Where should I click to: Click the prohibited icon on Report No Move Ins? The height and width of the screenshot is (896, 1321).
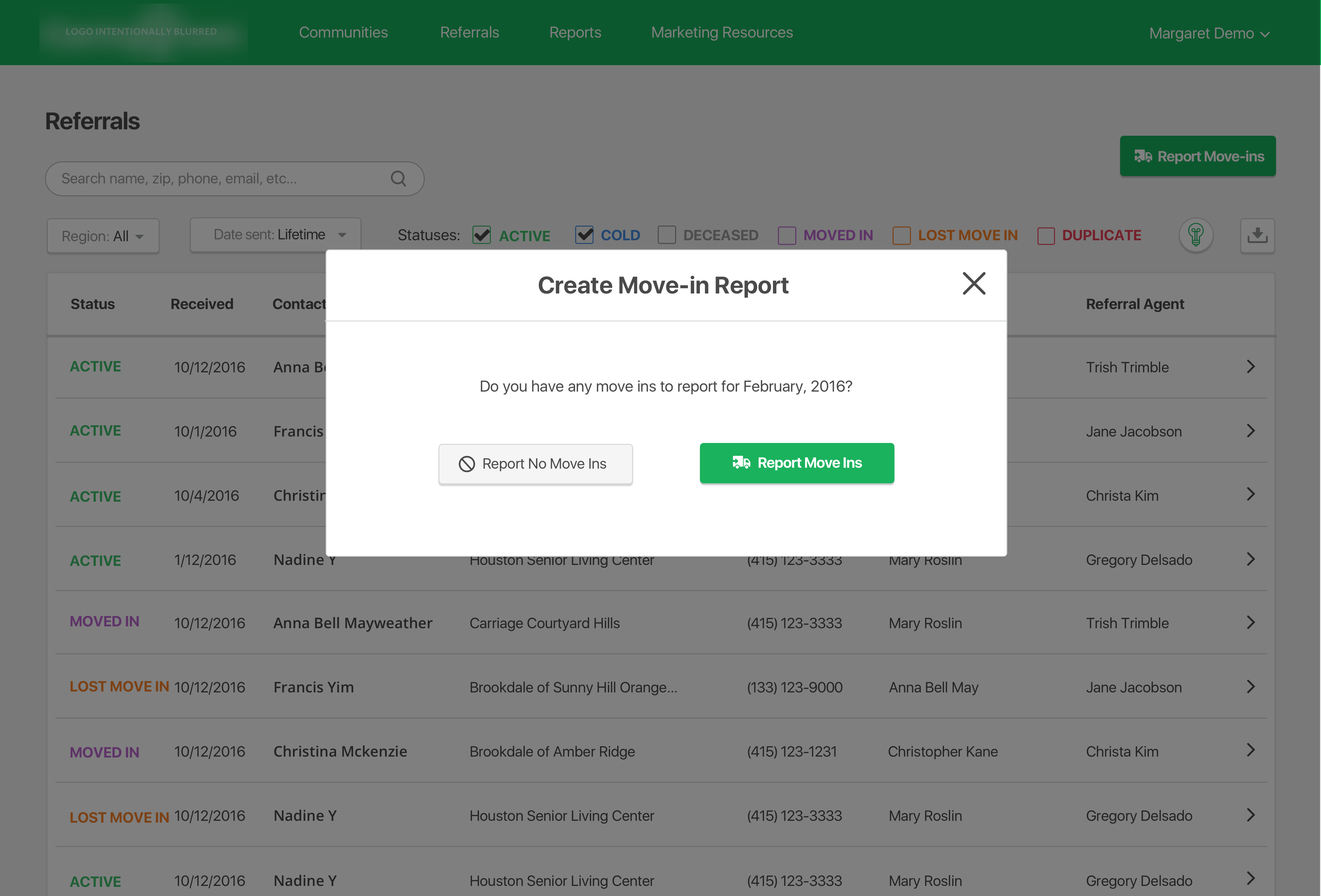tap(466, 464)
